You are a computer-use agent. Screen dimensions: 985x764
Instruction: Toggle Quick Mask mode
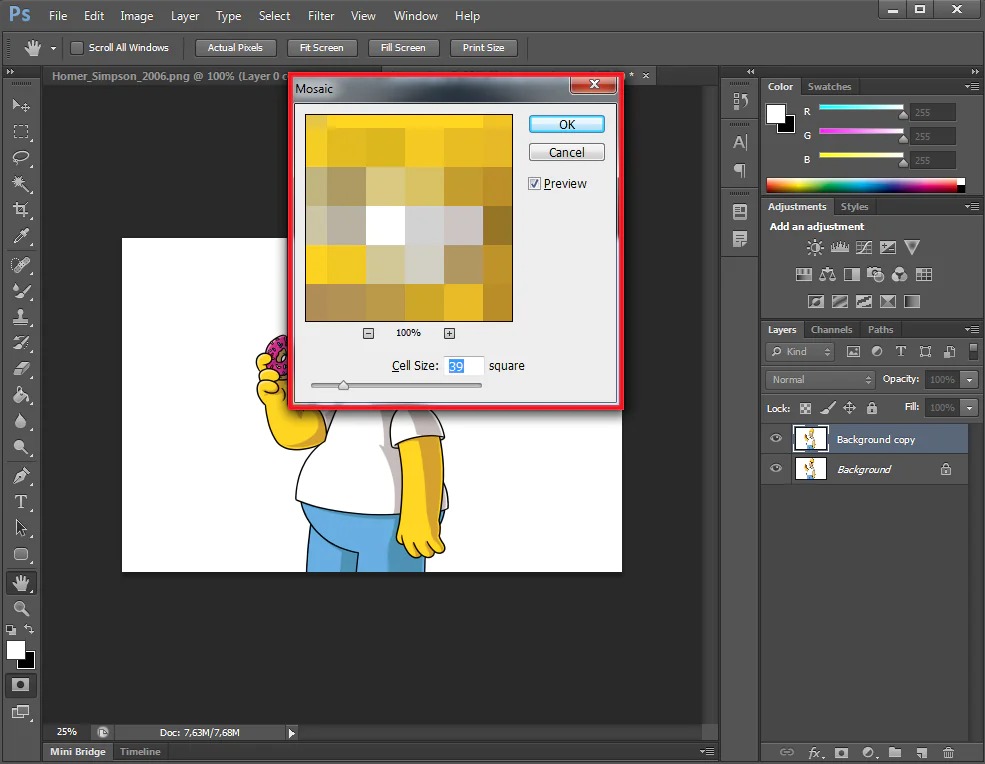point(21,685)
